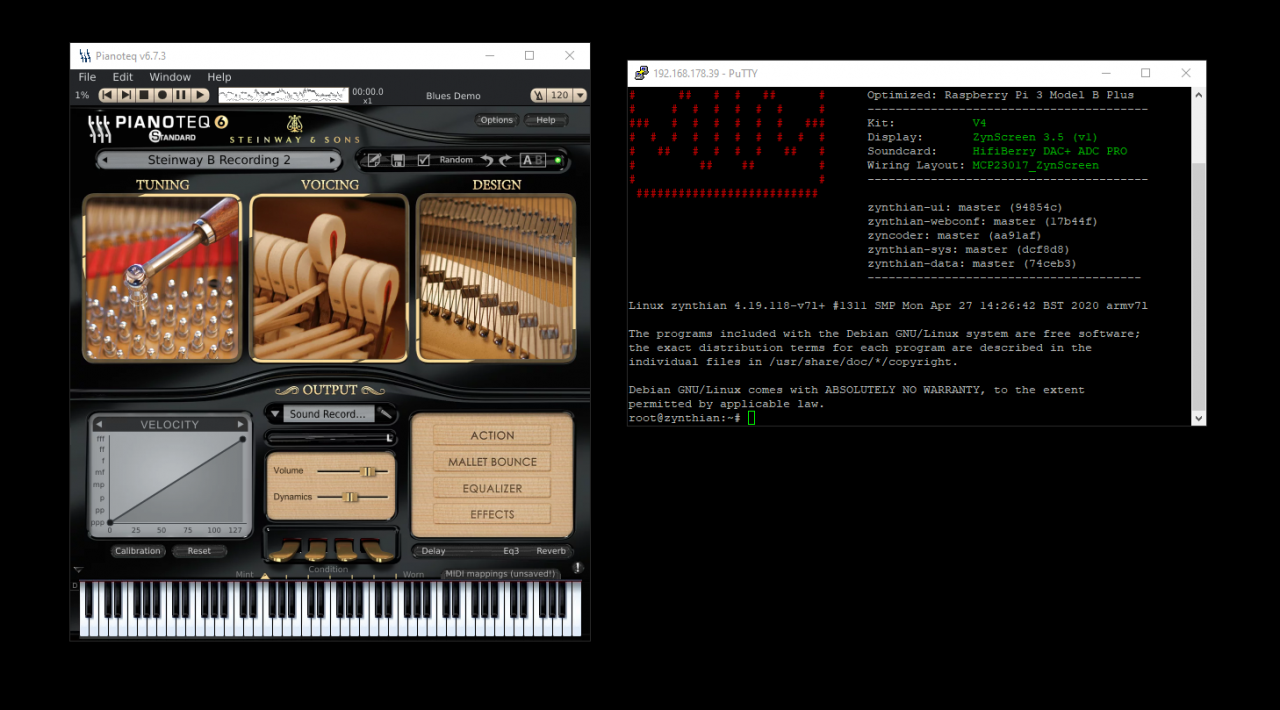Click the microphone settings icon
1280x710 pixels.
[385, 413]
